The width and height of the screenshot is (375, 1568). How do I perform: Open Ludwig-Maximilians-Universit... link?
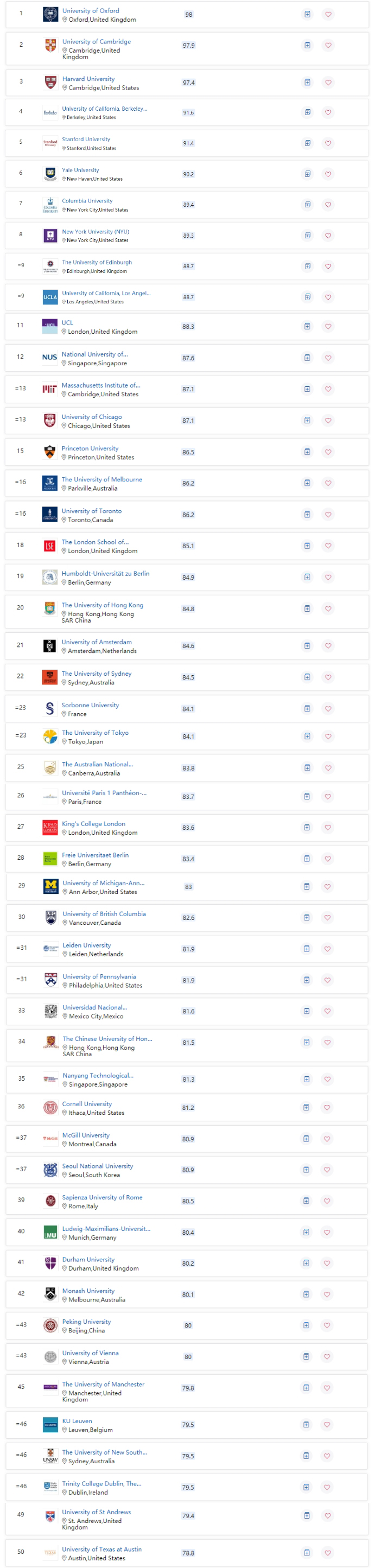click(106, 1229)
